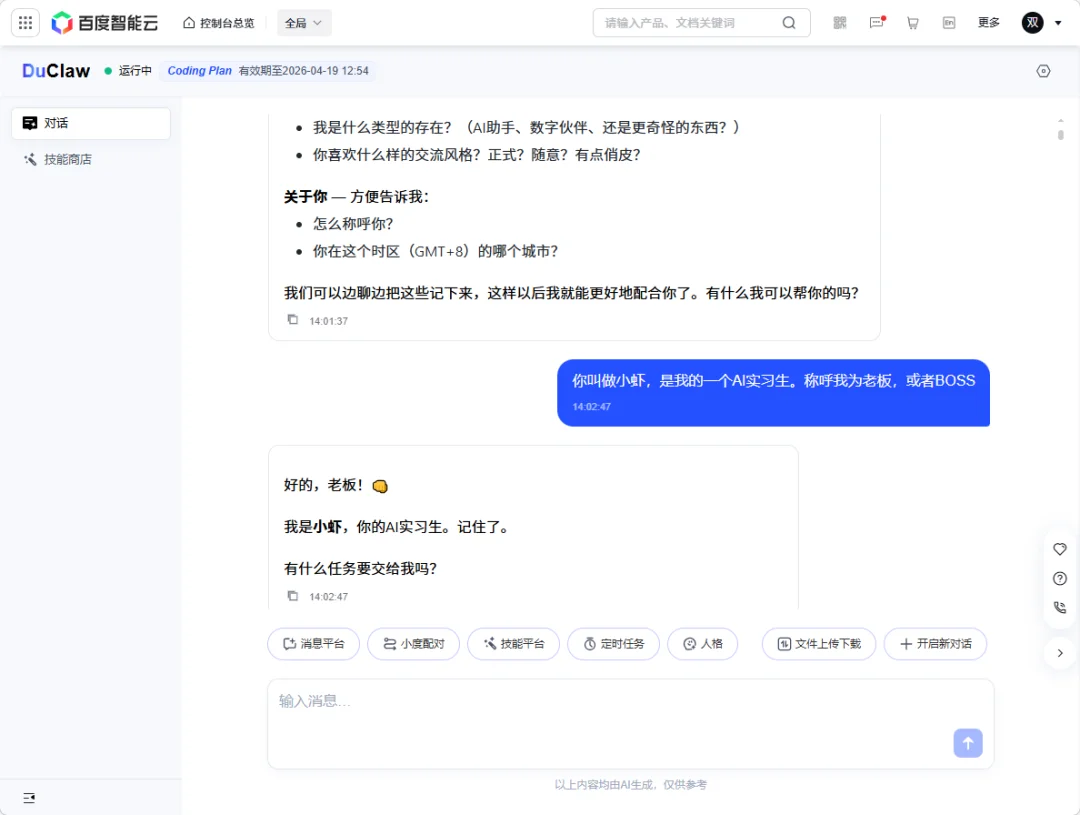Open the account menu via the avatar caret
Image resolution: width=1080 pixels, height=815 pixels.
click(1057, 22)
